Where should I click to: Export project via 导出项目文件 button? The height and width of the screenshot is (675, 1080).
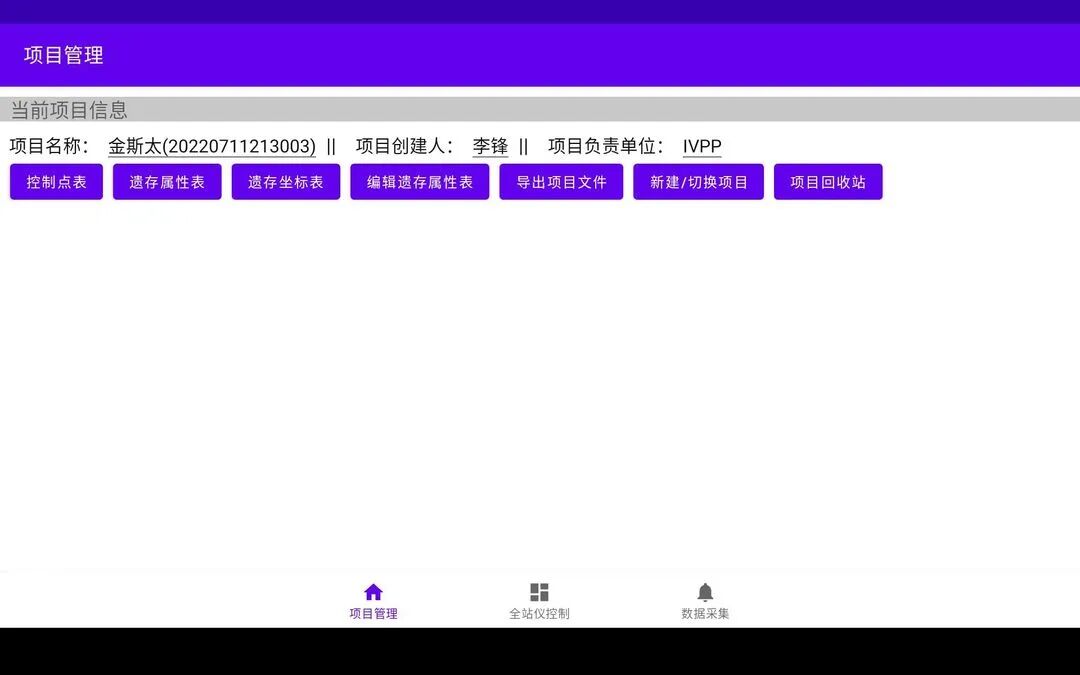click(x=561, y=182)
